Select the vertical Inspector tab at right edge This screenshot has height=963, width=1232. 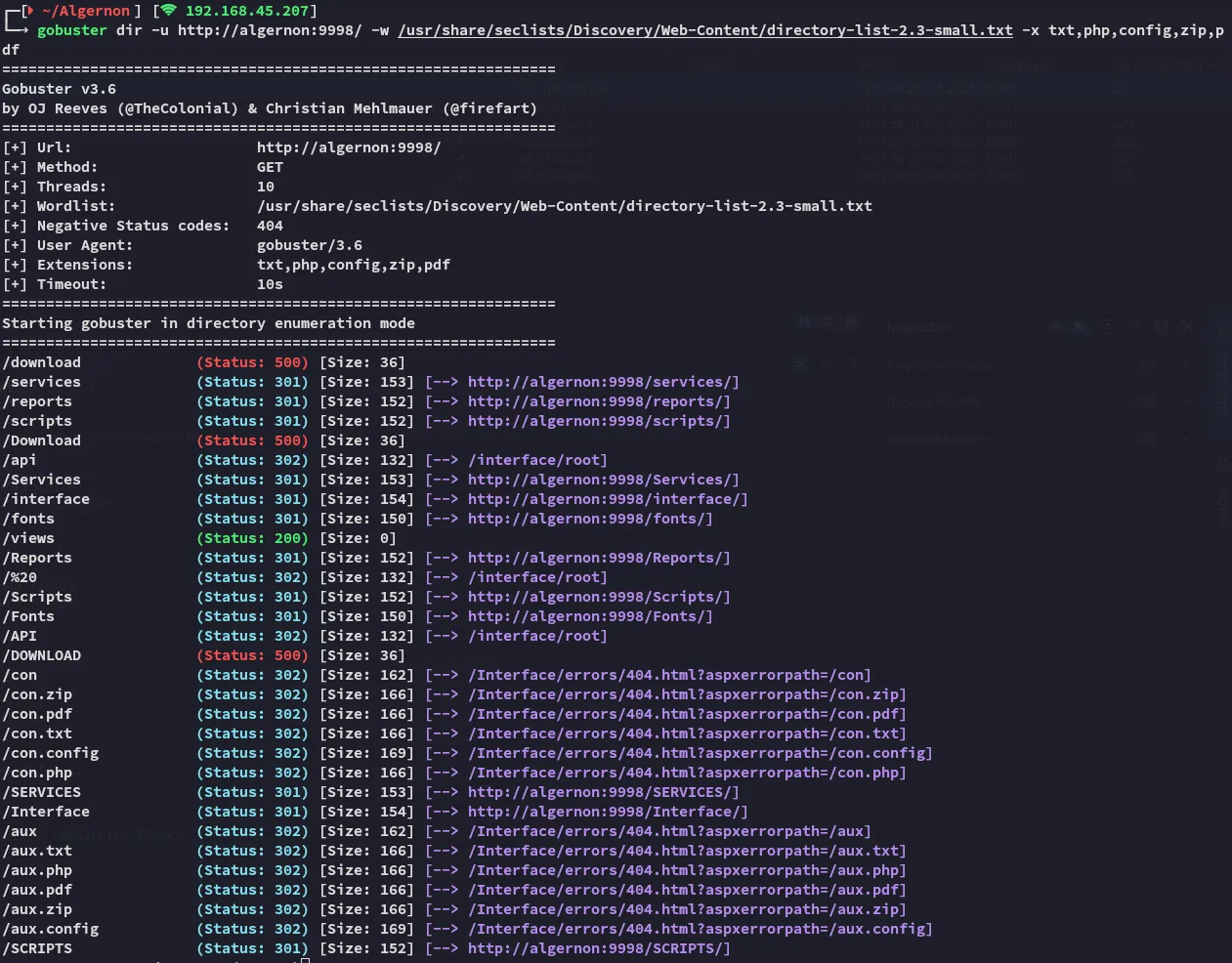tap(1222, 384)
